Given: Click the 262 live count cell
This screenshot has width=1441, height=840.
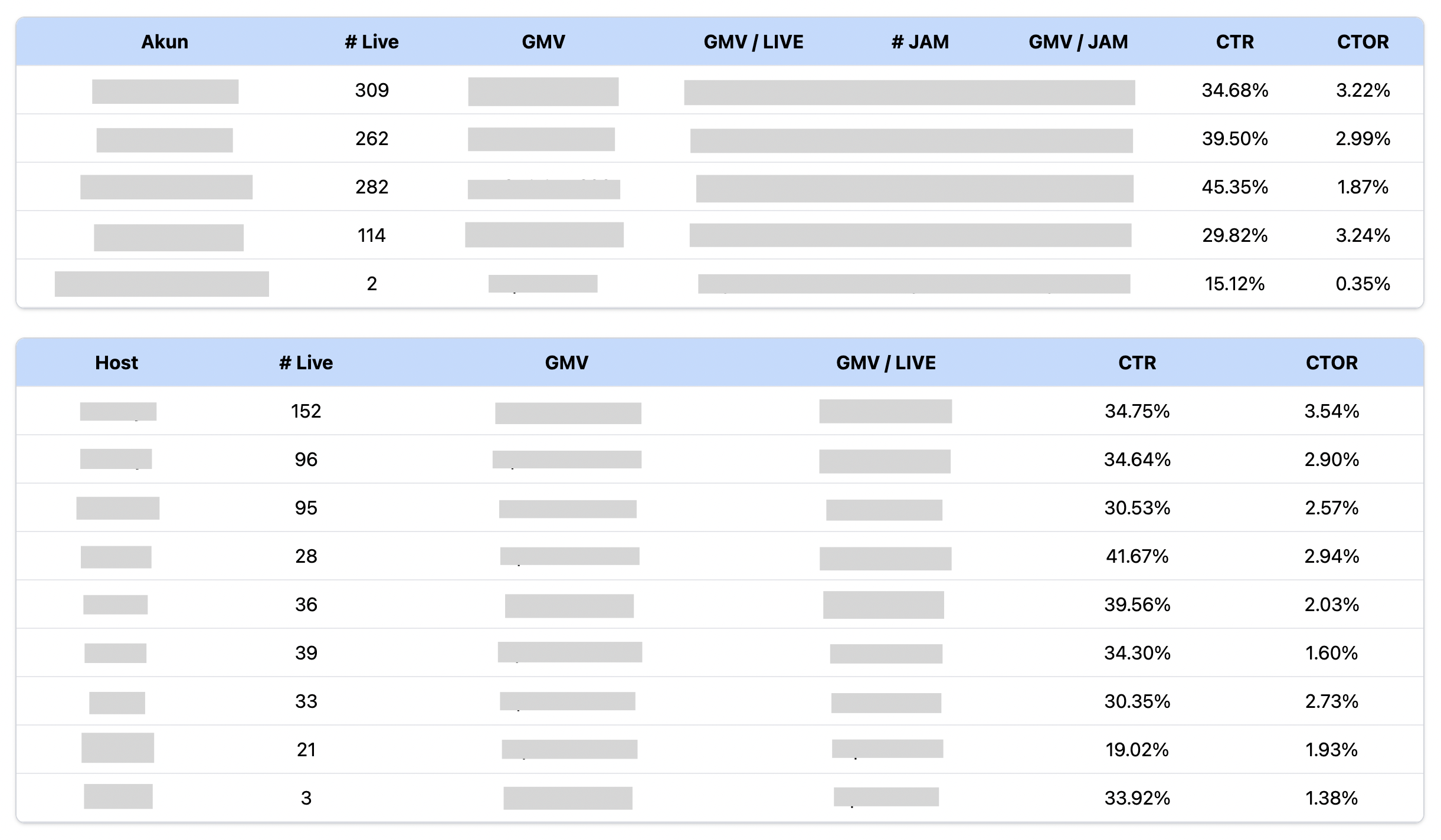Looking at the screenshot, I should (372, 139).
